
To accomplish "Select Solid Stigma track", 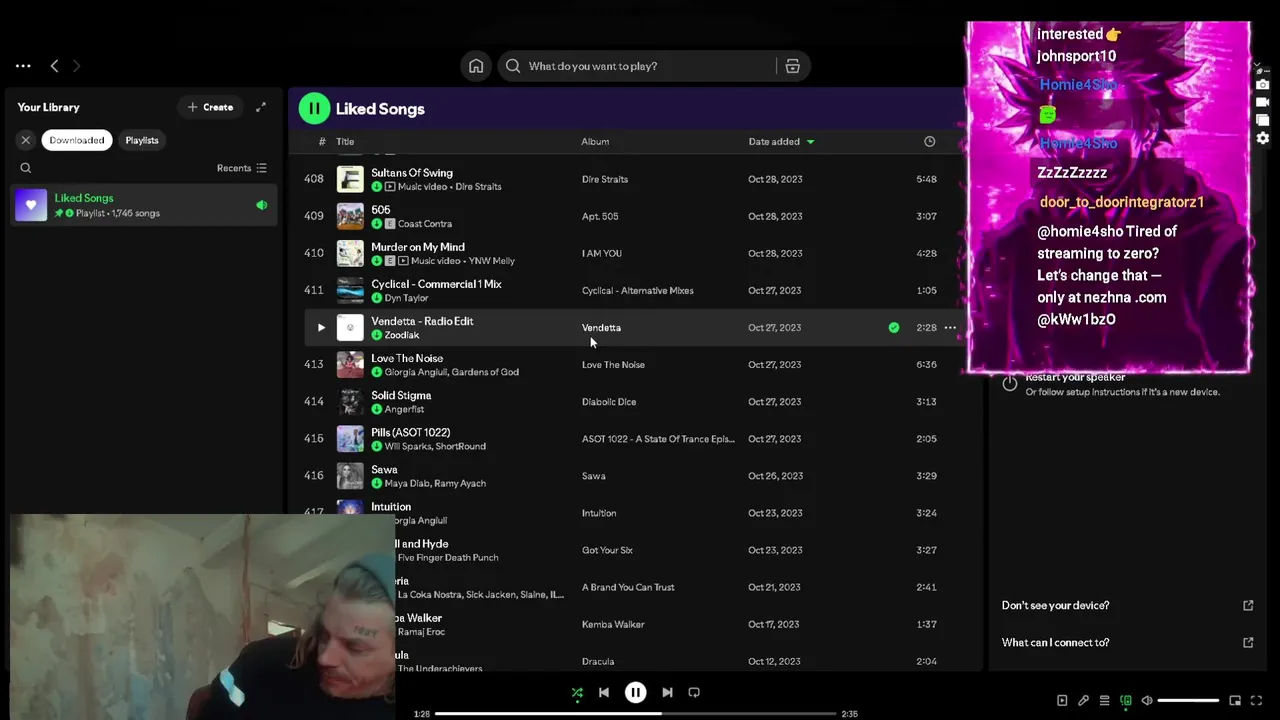I will 401,395.
